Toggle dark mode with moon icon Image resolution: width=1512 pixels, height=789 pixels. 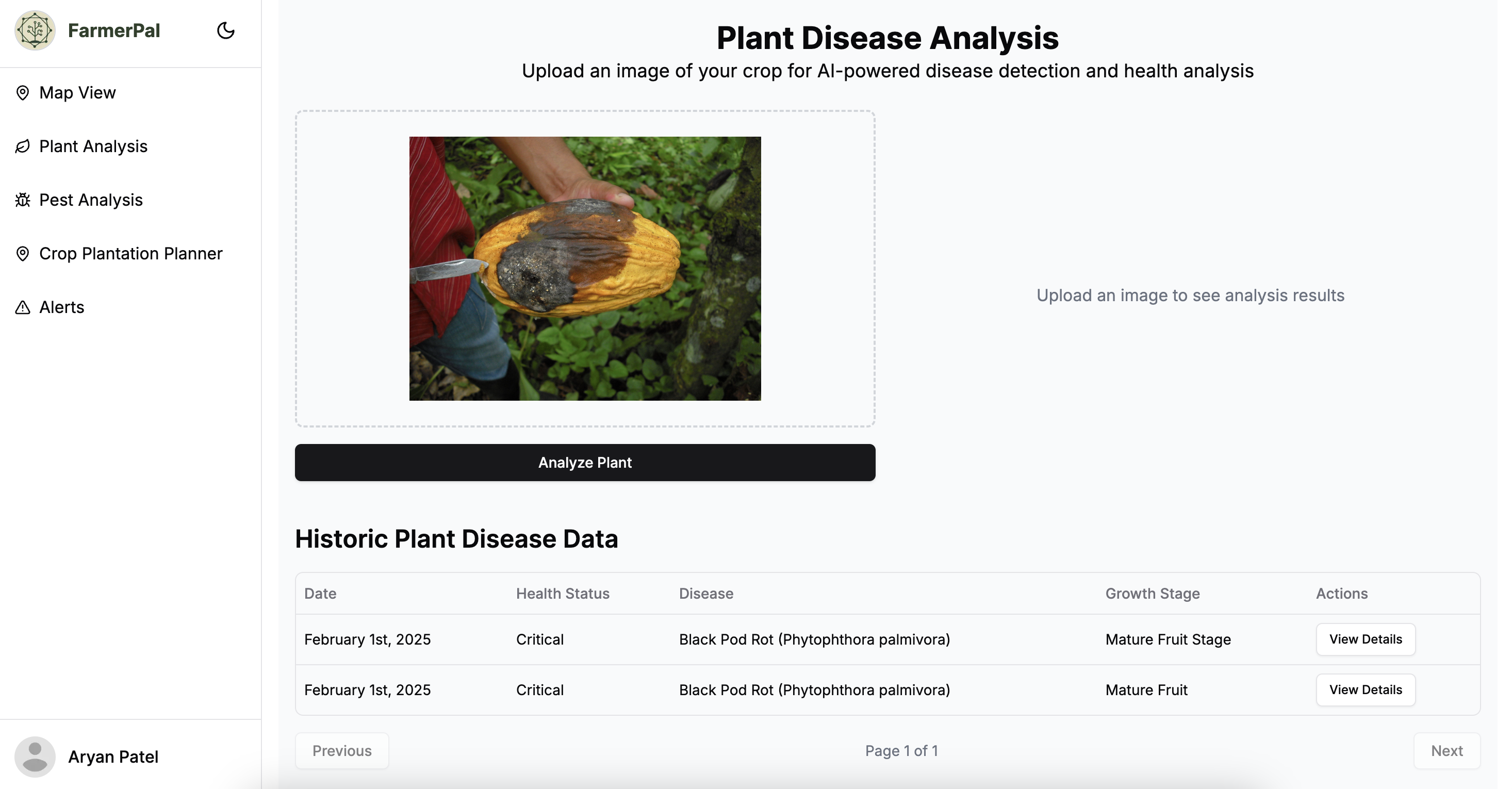pos(225,30)
